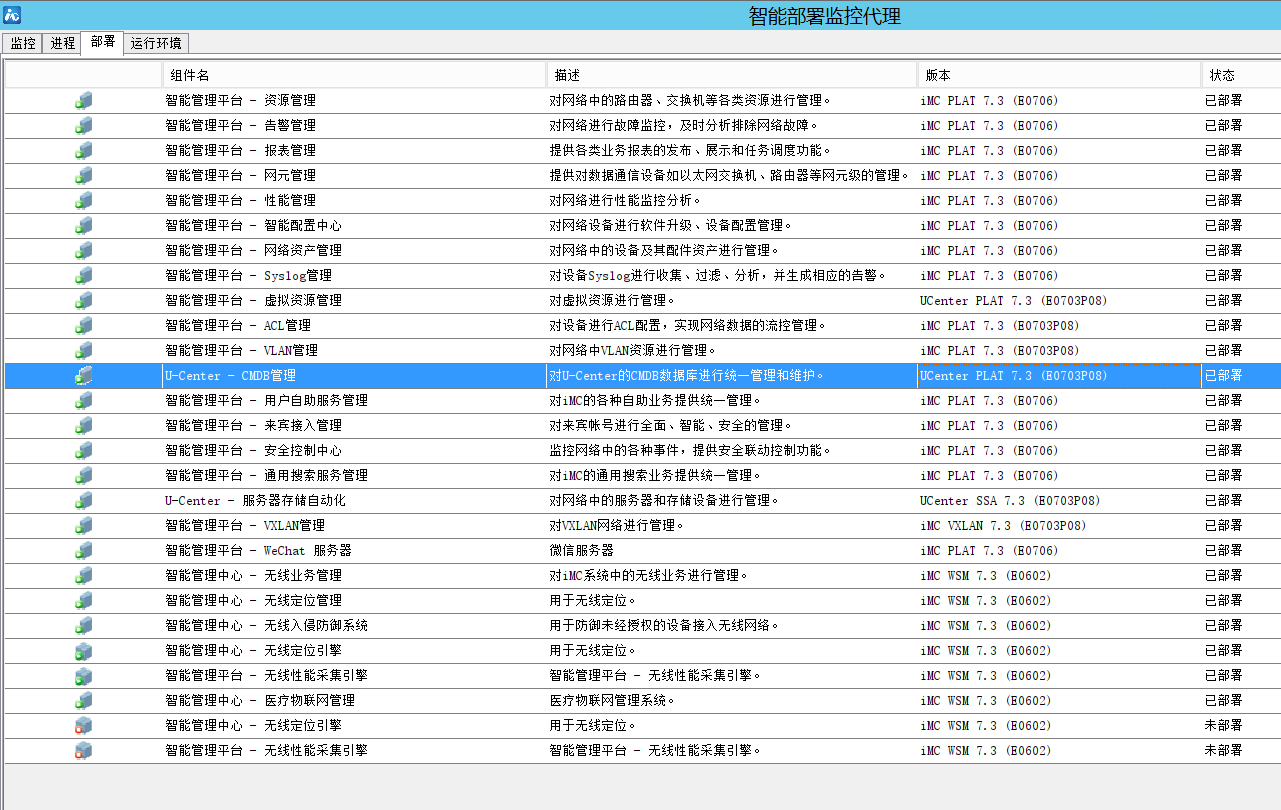The height and width of the screenshot is (810, 1281).
Task: Click the status icon for 资源管理 row
Action: click(84, 100)
